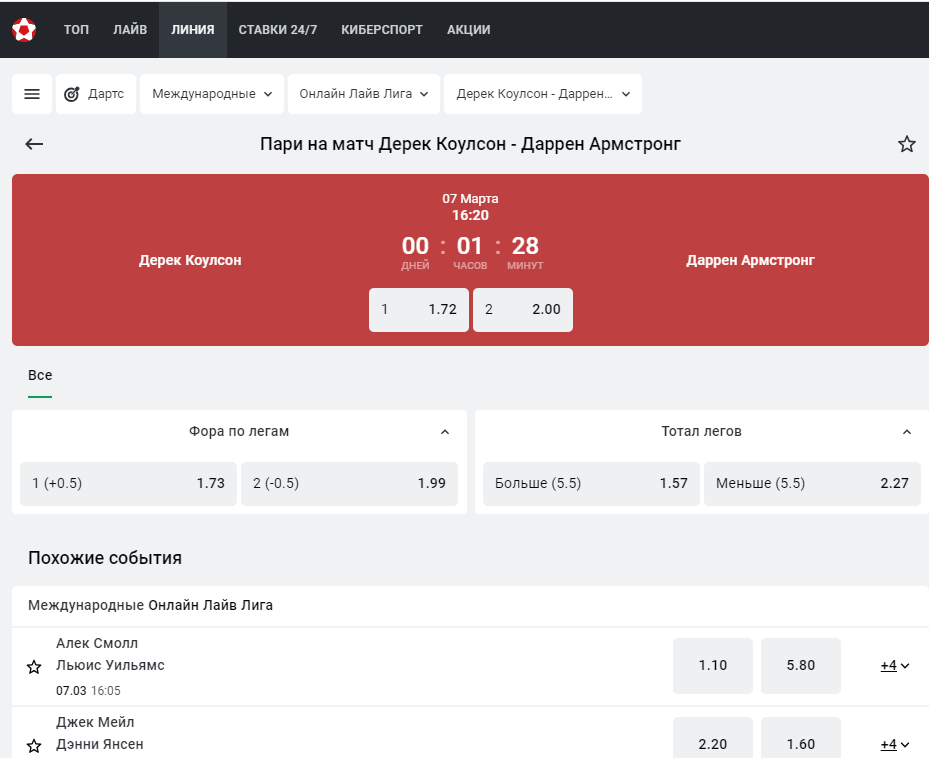Screen dimensions: 929x758
Task: Open the Дерек Коулсон - Даррен match dropdown
Action: click(543, 94)
